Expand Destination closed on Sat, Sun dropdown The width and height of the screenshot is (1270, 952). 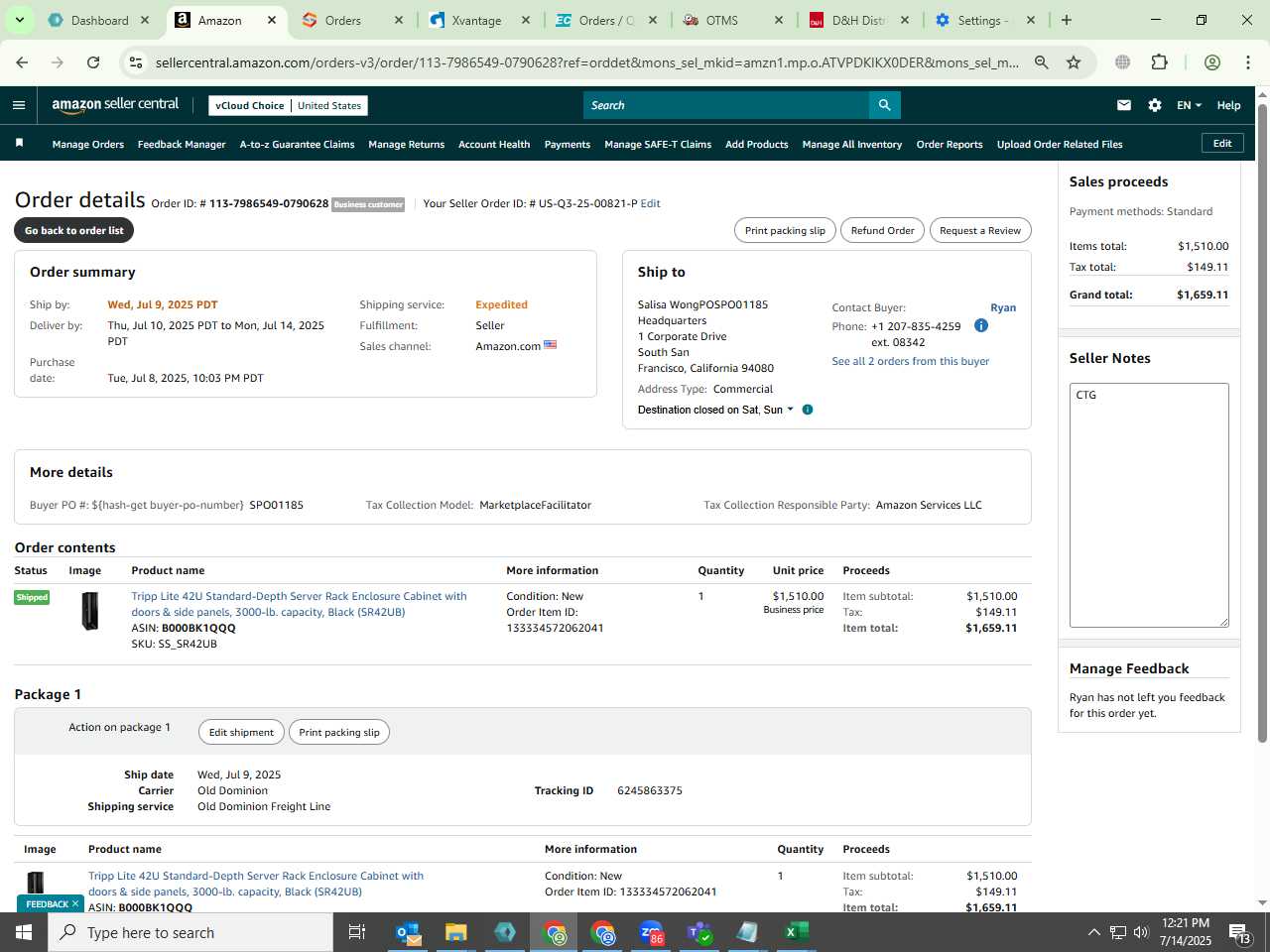point(715,410)
